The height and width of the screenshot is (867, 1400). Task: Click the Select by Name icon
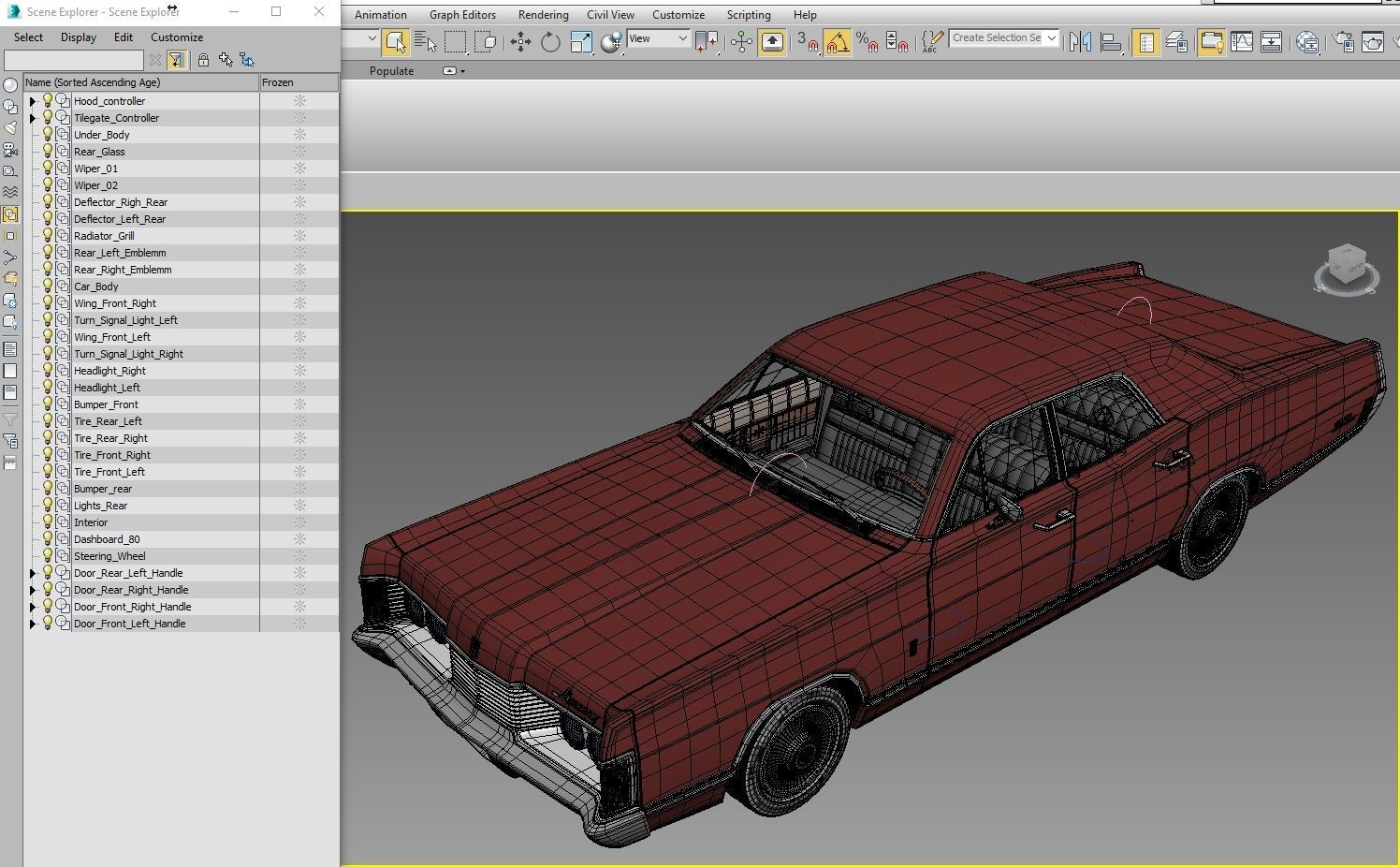pos(425,42)
